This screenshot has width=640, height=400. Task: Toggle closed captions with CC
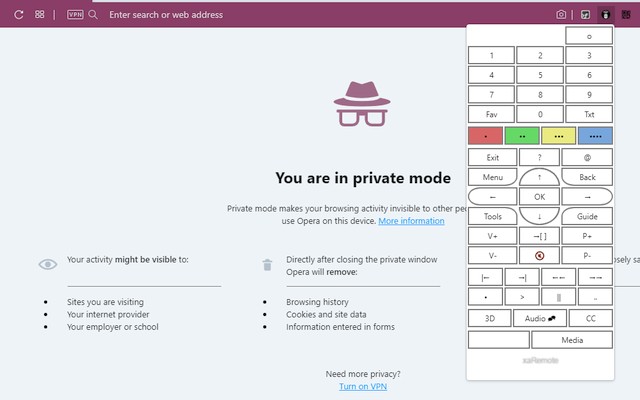click(591, 318)
